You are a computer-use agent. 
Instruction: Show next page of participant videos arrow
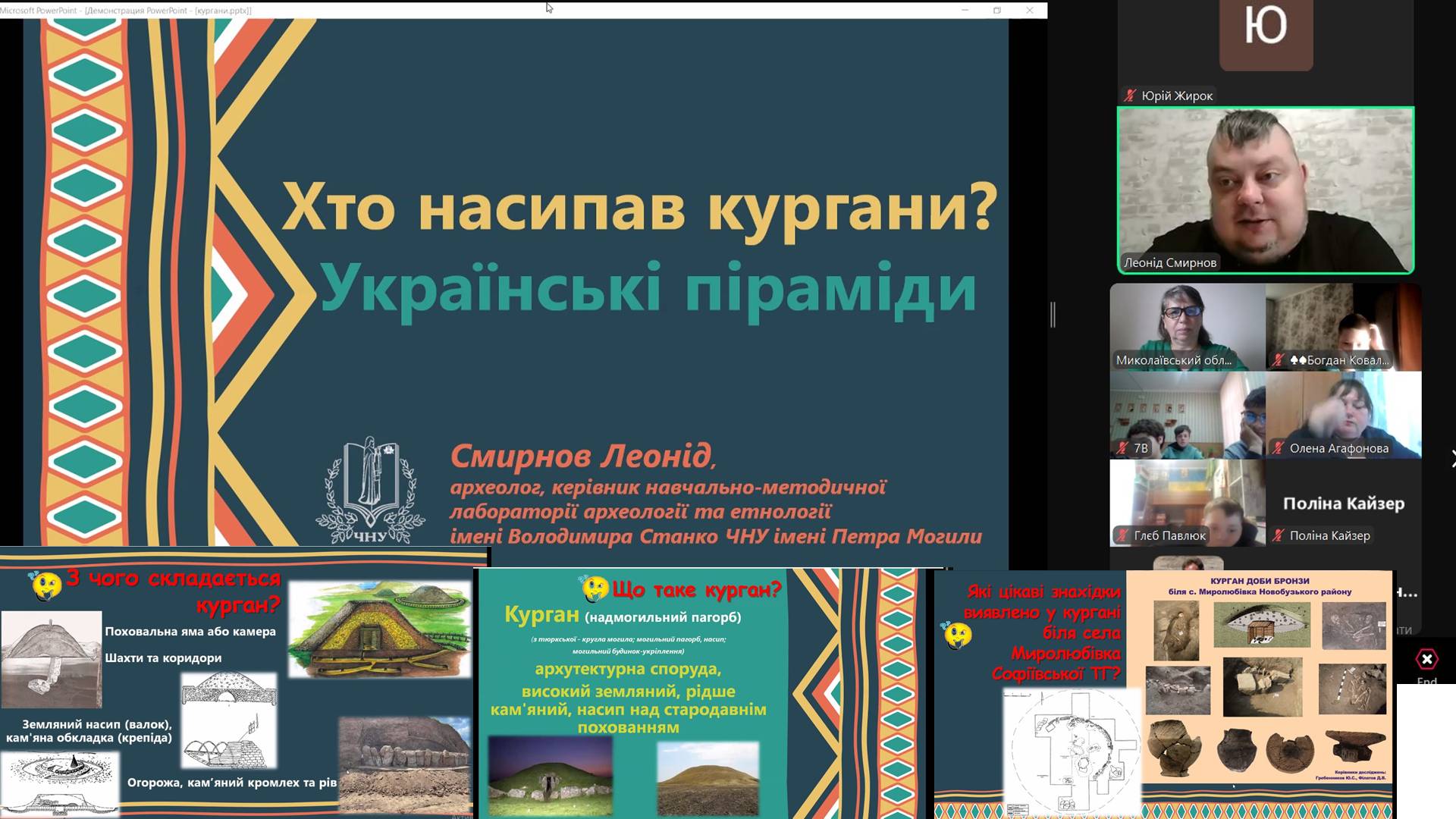[x=1452, y=458]
